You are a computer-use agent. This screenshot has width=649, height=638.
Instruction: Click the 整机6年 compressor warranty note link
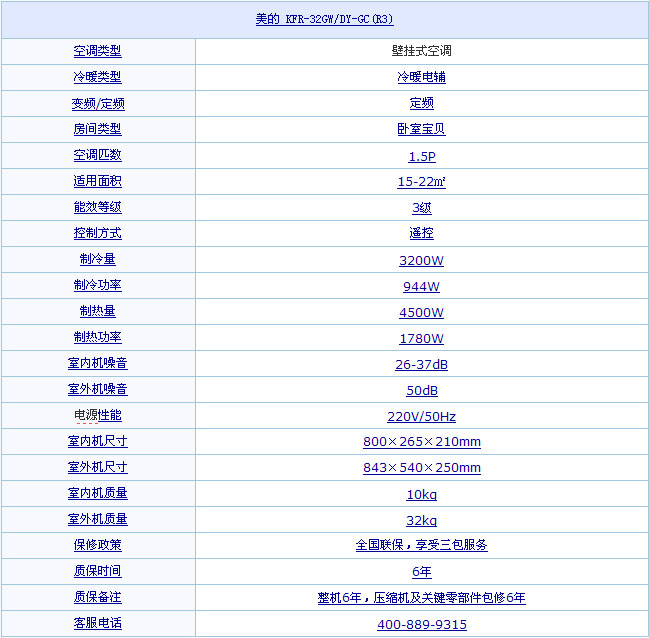[x=421, y=598]
